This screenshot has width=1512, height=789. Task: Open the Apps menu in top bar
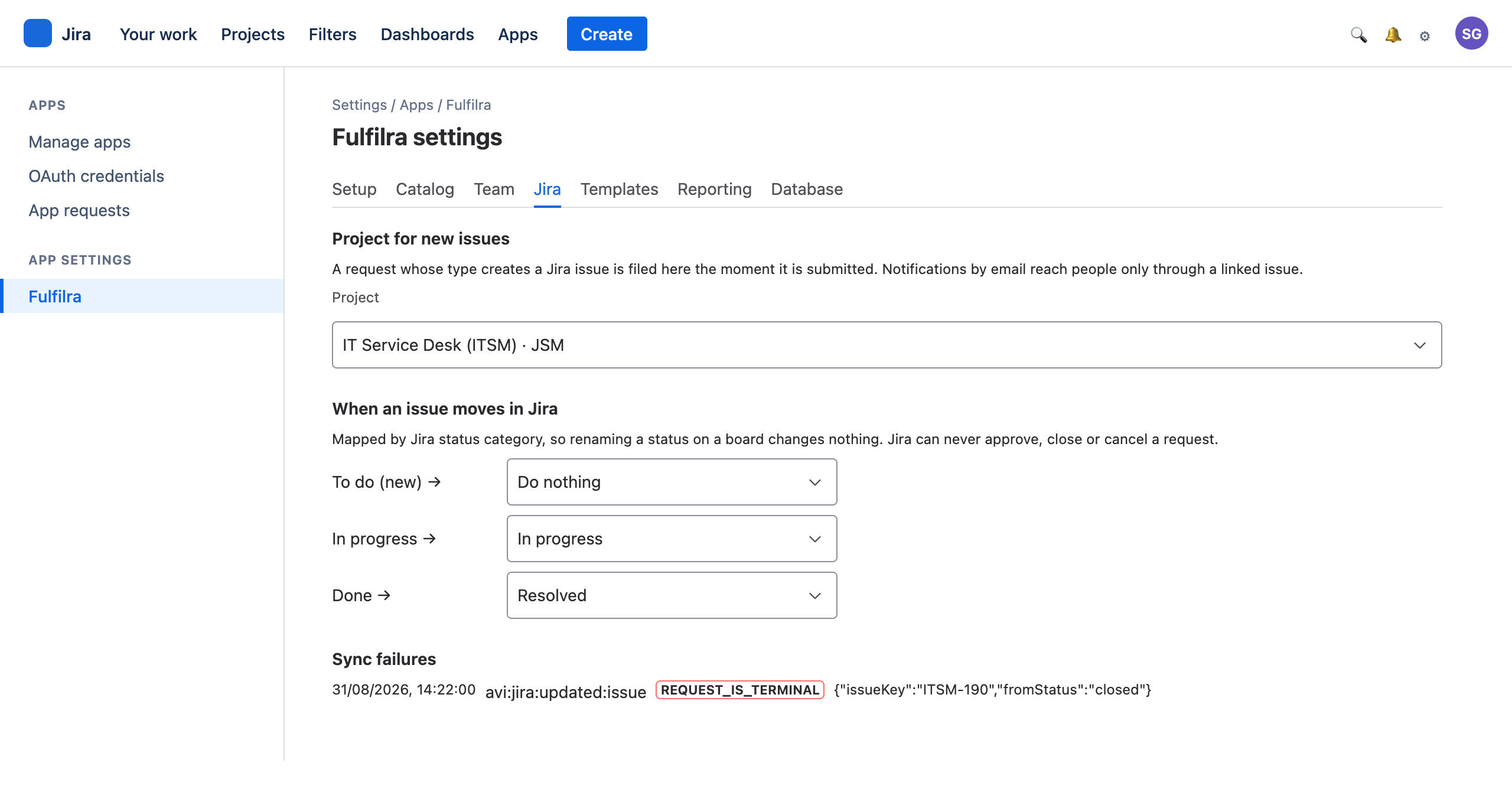tap(518, 34)
